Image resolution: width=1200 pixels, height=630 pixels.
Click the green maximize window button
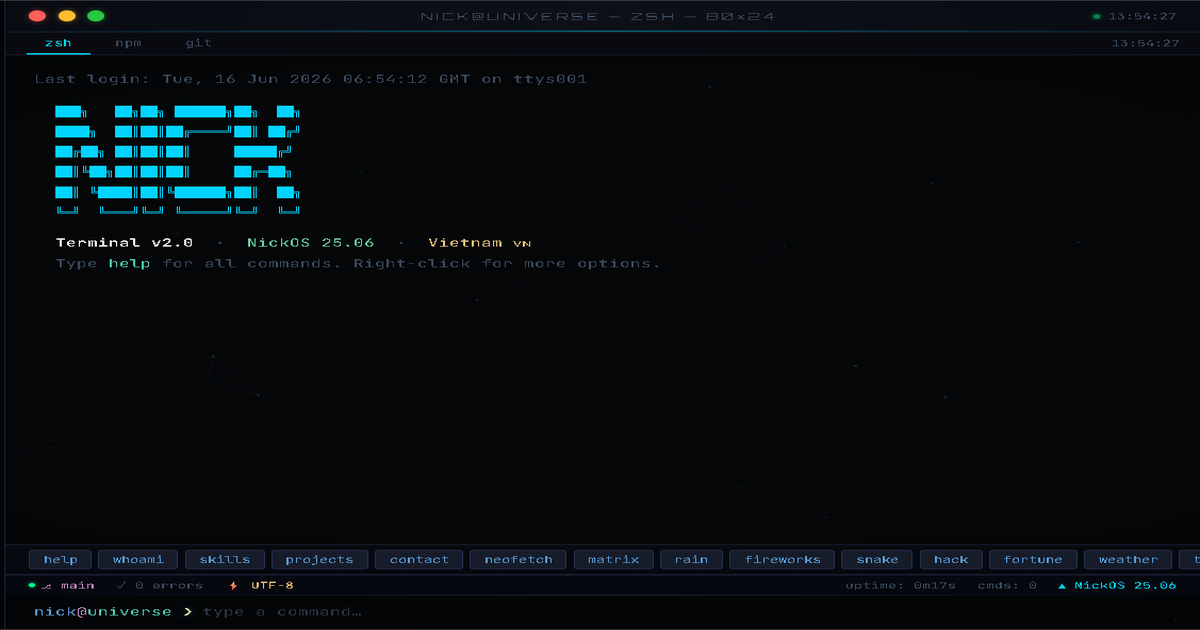point(96,16)
